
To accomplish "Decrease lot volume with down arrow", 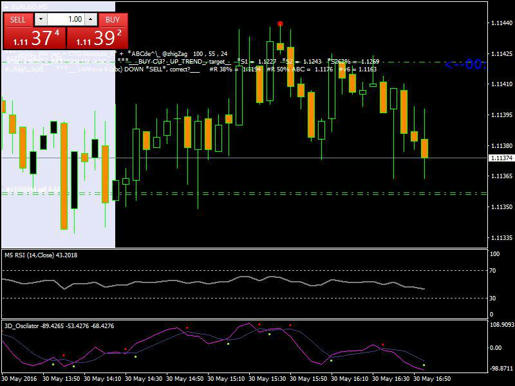I will pos(41,19).
